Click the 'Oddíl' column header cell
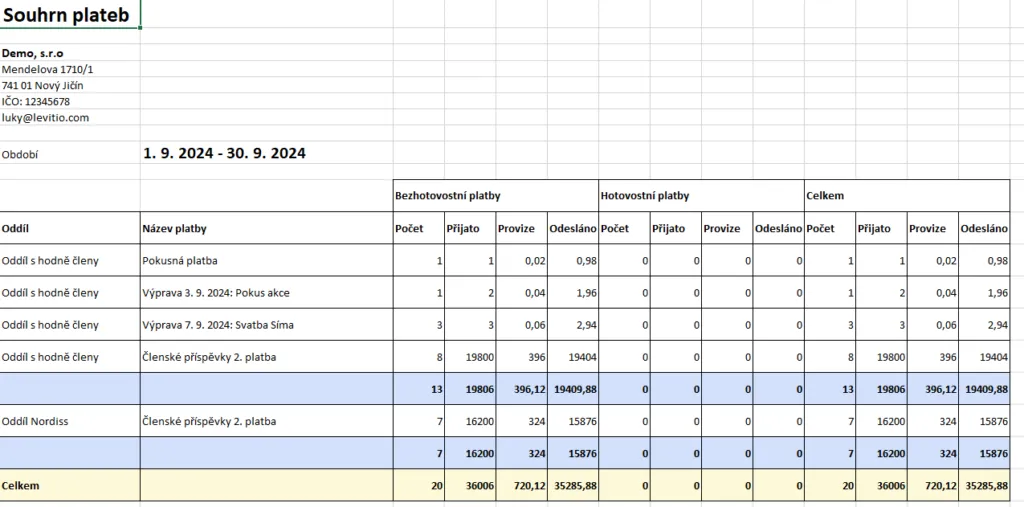The height and width of the screenshot is (507, 1024). tap(70, 228)
